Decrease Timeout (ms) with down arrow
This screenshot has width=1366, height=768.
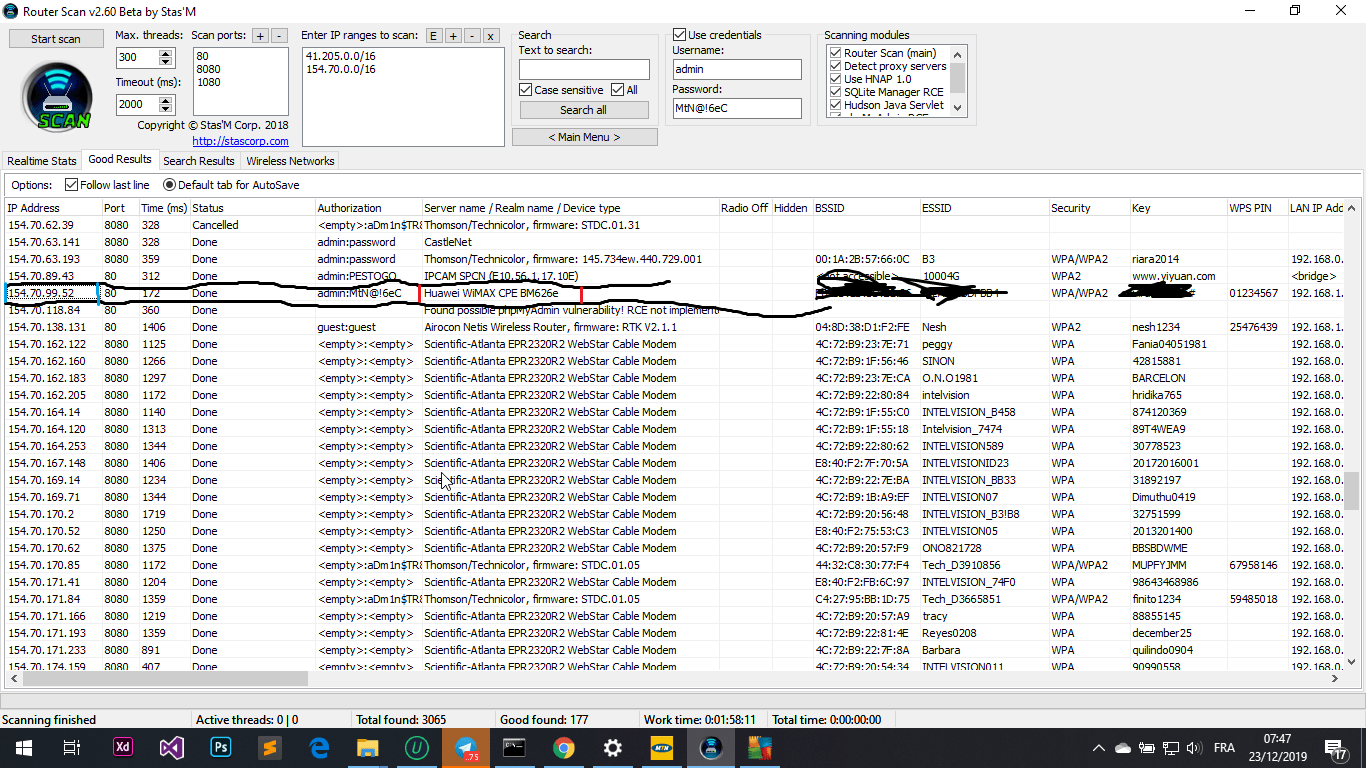click(x=166, y=109)
